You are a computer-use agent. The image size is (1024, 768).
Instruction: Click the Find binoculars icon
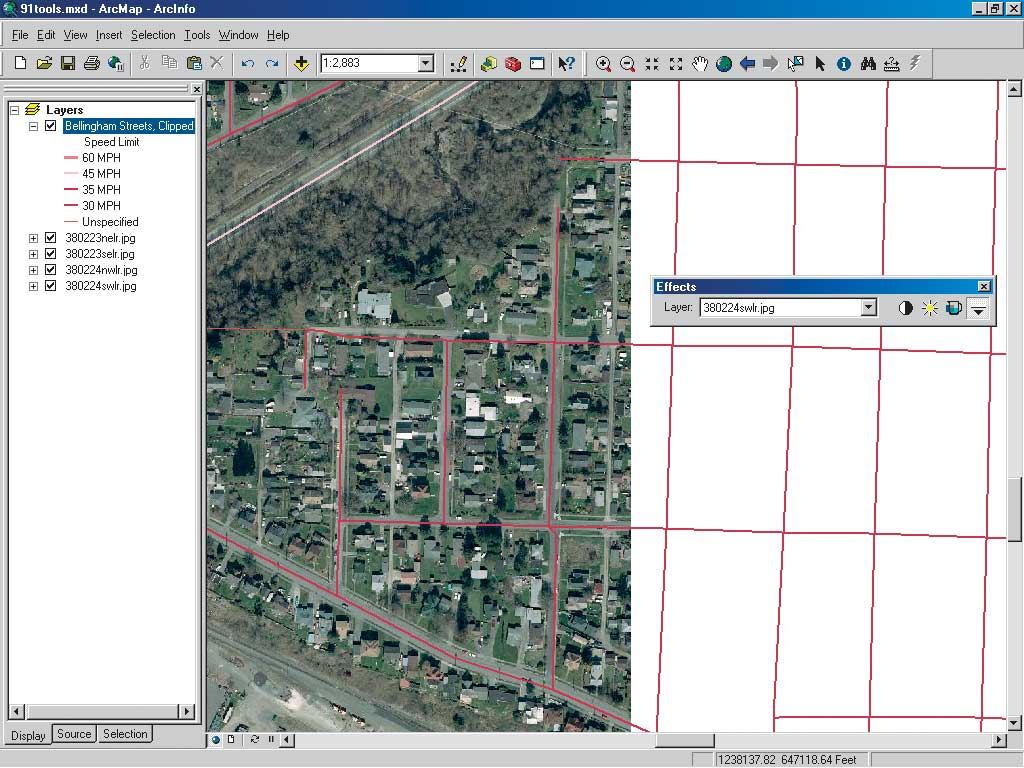(868, 64)
